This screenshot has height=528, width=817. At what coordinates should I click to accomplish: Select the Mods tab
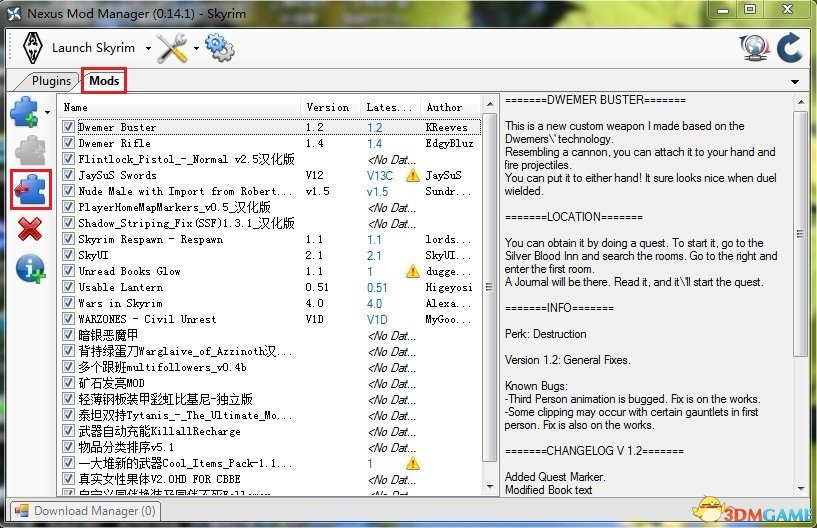[x=104, y=81]
